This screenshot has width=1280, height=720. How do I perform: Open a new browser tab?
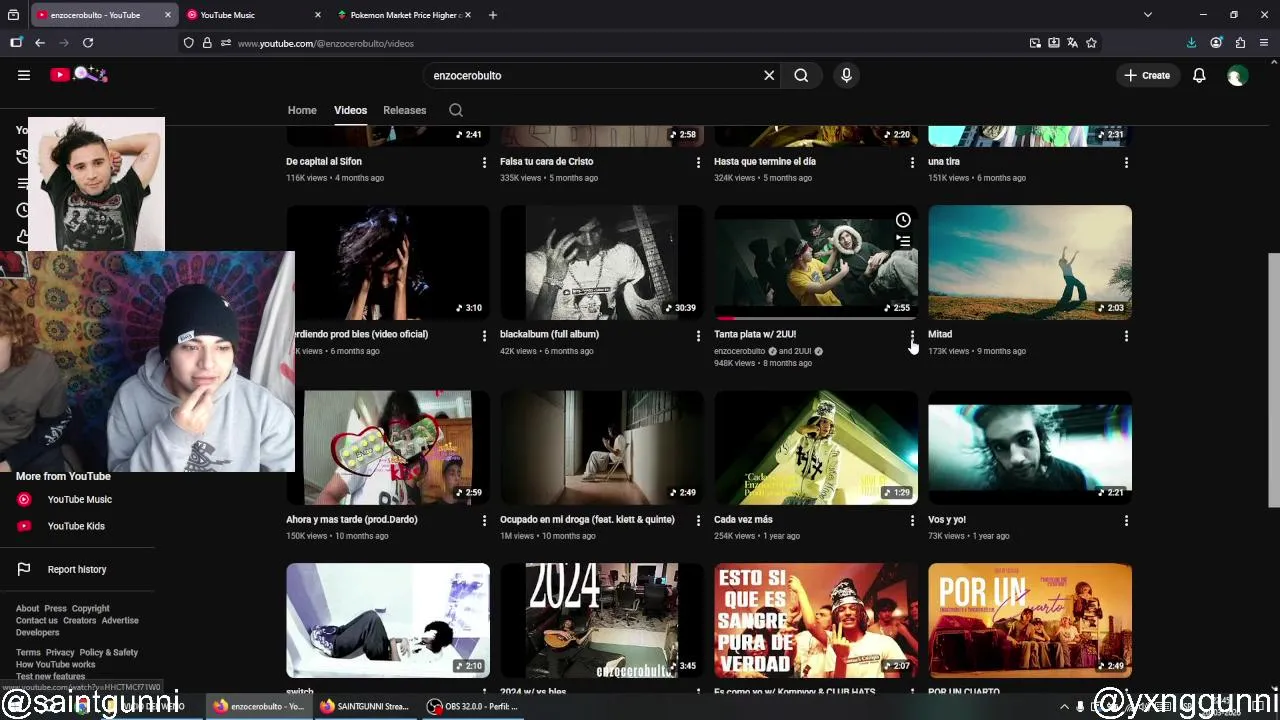tap(492, 15)
